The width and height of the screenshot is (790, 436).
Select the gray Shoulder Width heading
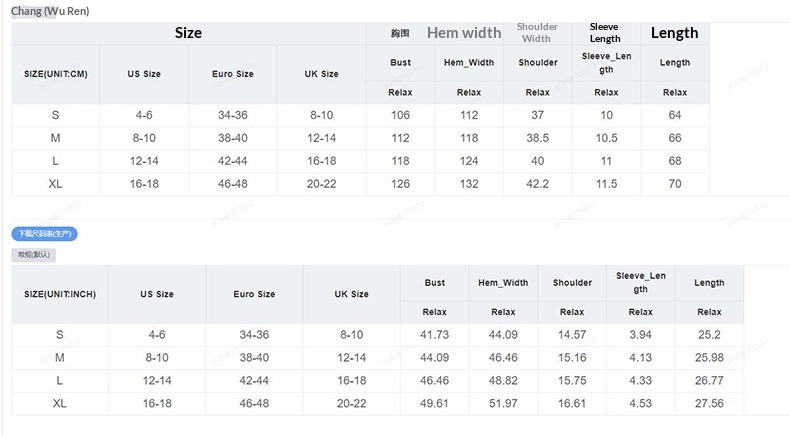click(x=537, y=33)
